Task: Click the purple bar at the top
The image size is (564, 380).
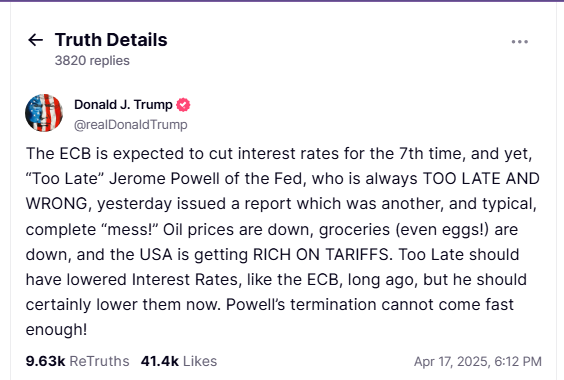Action: pyautogui.click(x=282, y=1)
